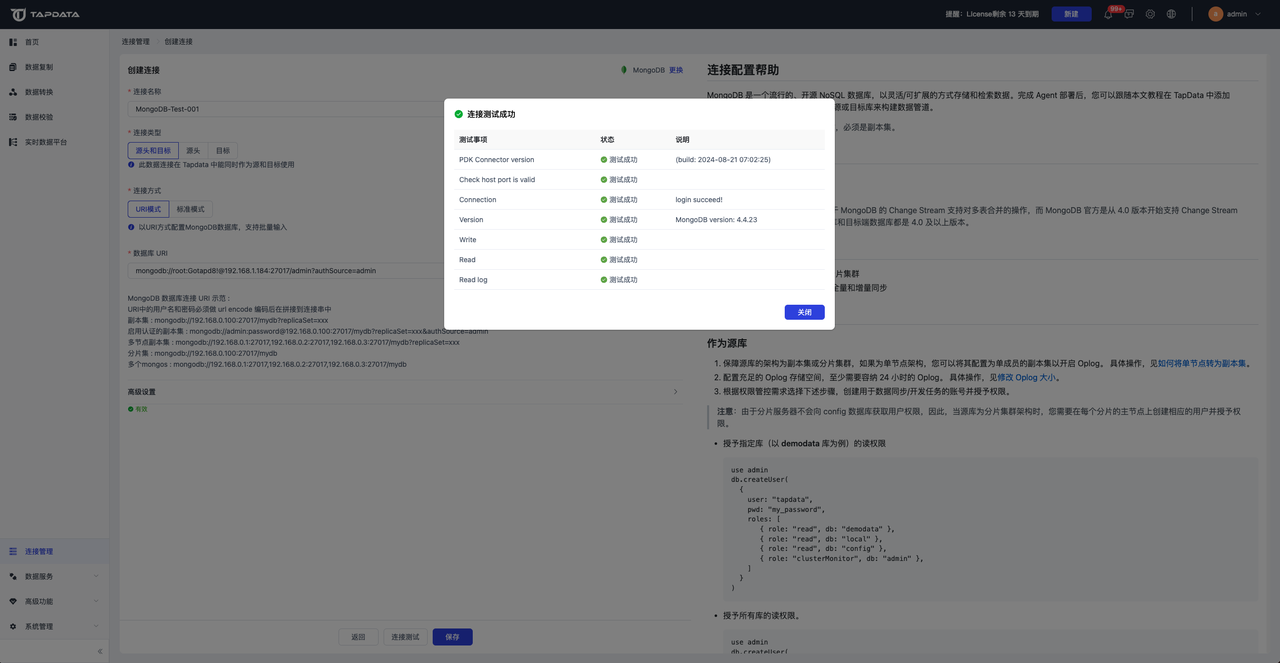Click the 作为源库 heading

(x=727, y=343)
